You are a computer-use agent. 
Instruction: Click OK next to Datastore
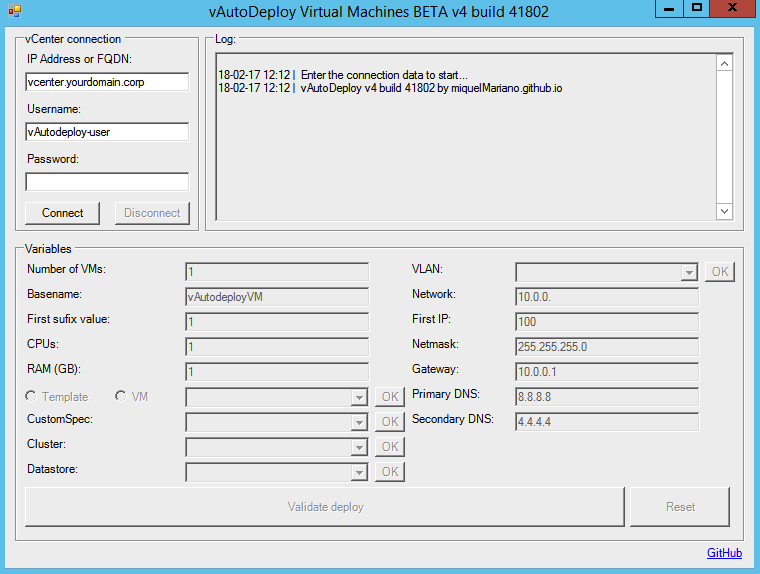[x=390, y=472]
